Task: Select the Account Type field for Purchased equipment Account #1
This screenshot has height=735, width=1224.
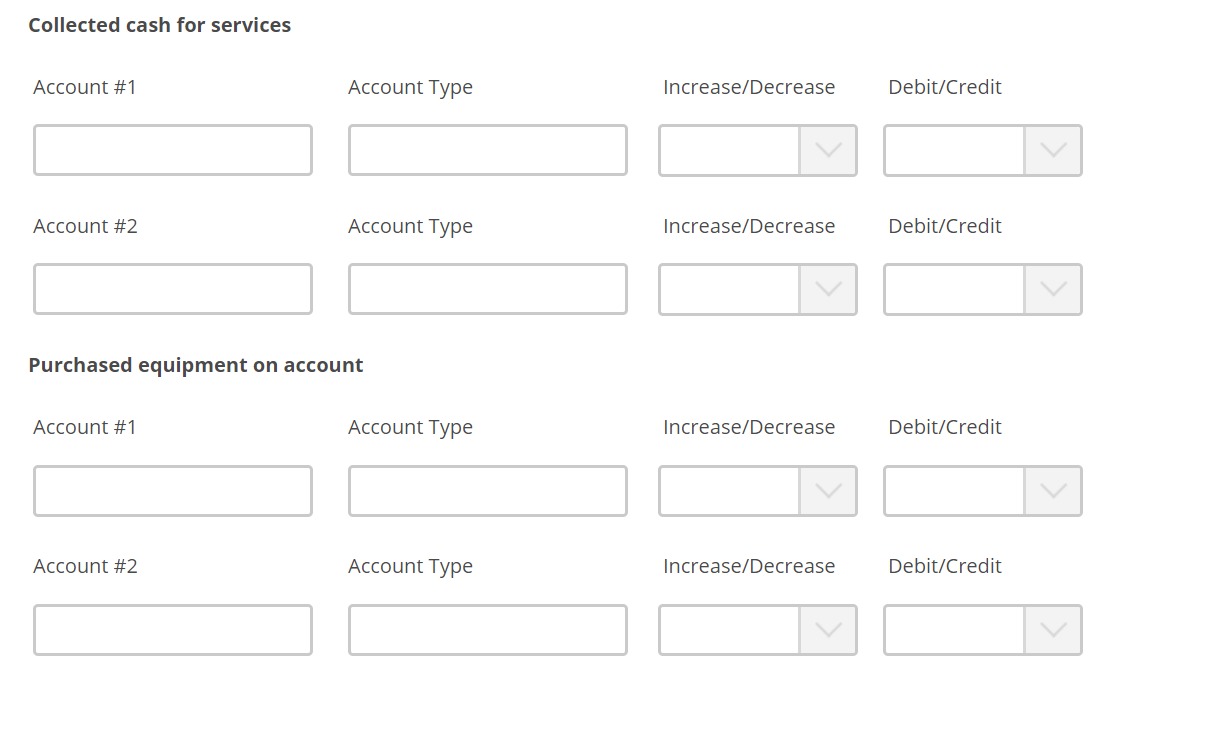Action: (x=487, y=490)
